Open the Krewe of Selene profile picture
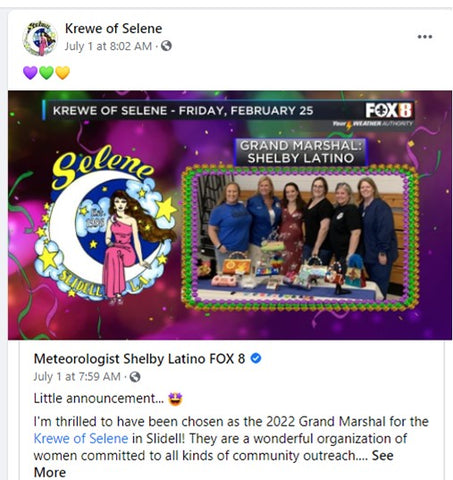 click(40, 38)
